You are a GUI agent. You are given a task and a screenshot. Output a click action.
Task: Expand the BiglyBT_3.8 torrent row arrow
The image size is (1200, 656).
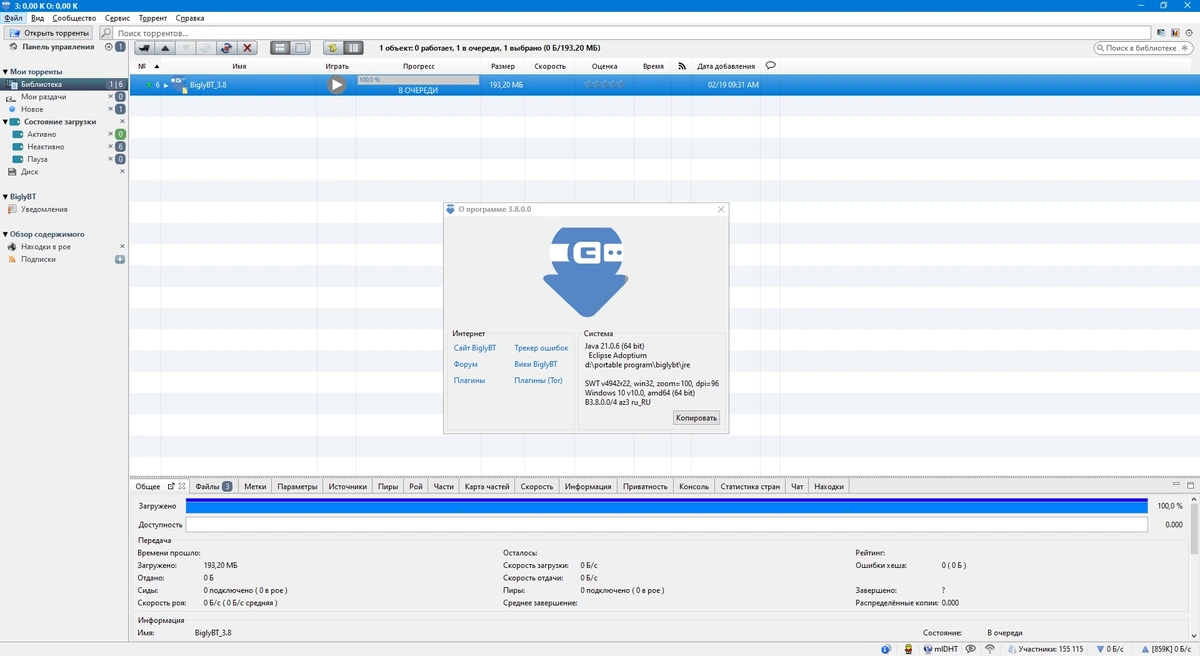click(166, 85)
